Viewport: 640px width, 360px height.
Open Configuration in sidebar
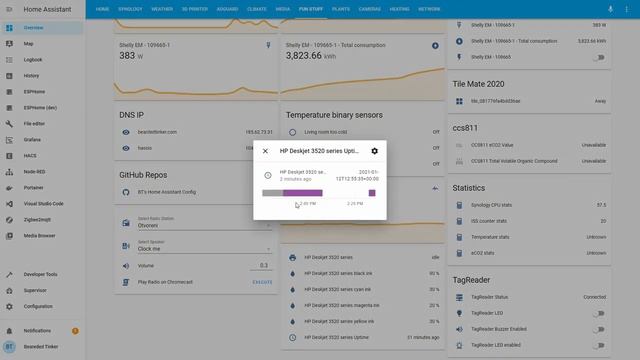coord(42,306)
